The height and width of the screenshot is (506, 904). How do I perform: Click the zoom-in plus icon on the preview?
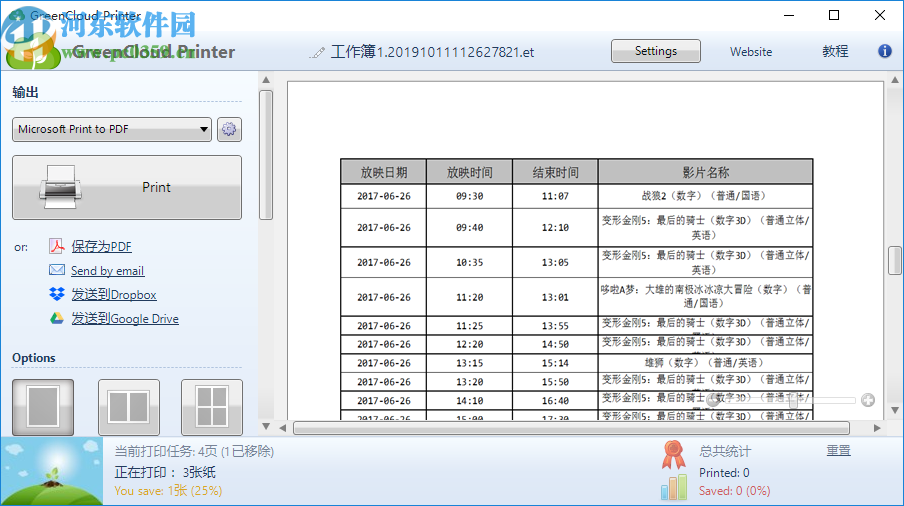(868, 400)
